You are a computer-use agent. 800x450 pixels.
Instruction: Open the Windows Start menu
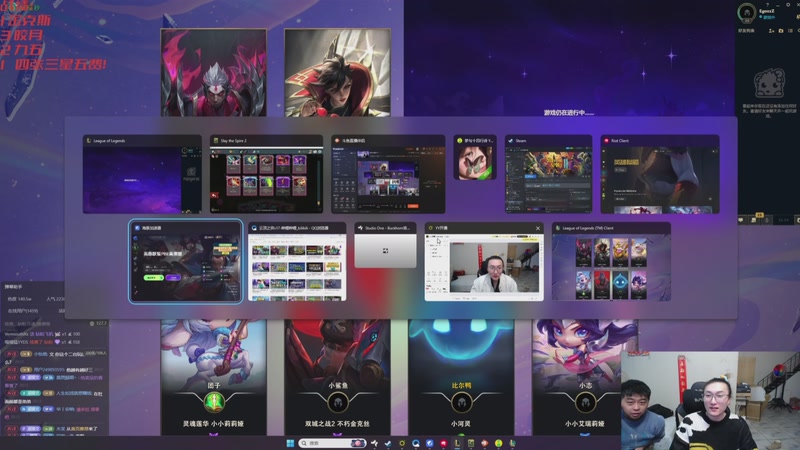point(290,443)
